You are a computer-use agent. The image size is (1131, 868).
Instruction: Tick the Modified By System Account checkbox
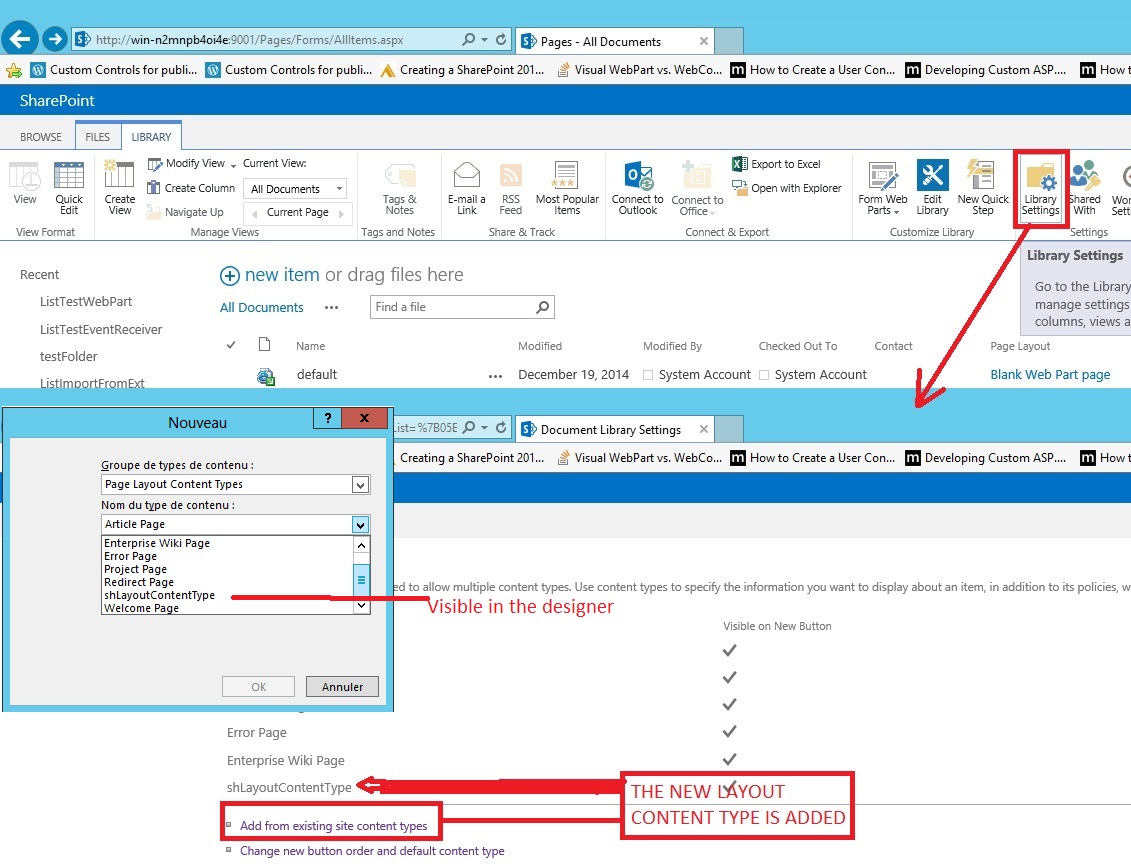point(648,375)
